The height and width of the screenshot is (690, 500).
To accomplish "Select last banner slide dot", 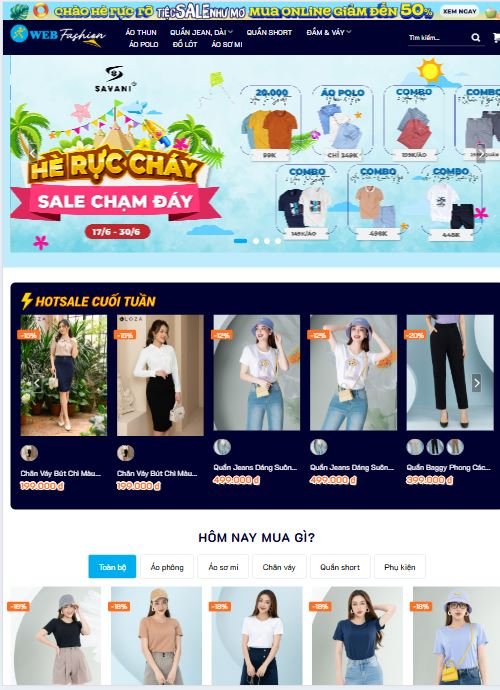I will [x=278, y=241].
